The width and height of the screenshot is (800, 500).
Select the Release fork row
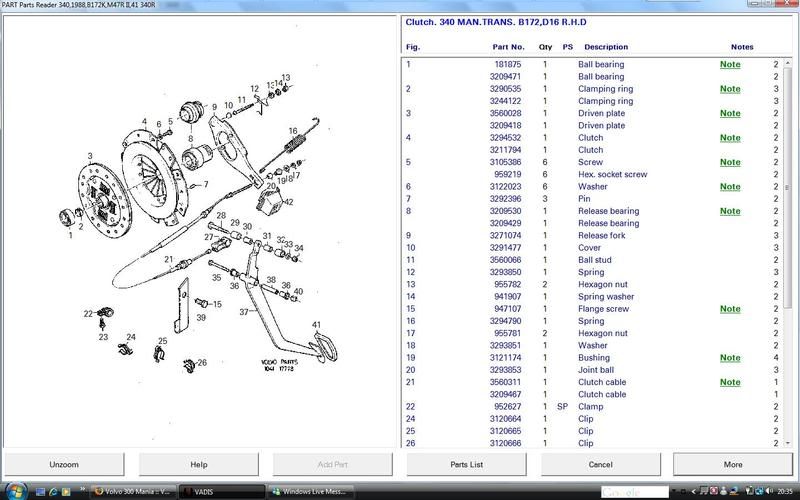(x=592, y=236)
